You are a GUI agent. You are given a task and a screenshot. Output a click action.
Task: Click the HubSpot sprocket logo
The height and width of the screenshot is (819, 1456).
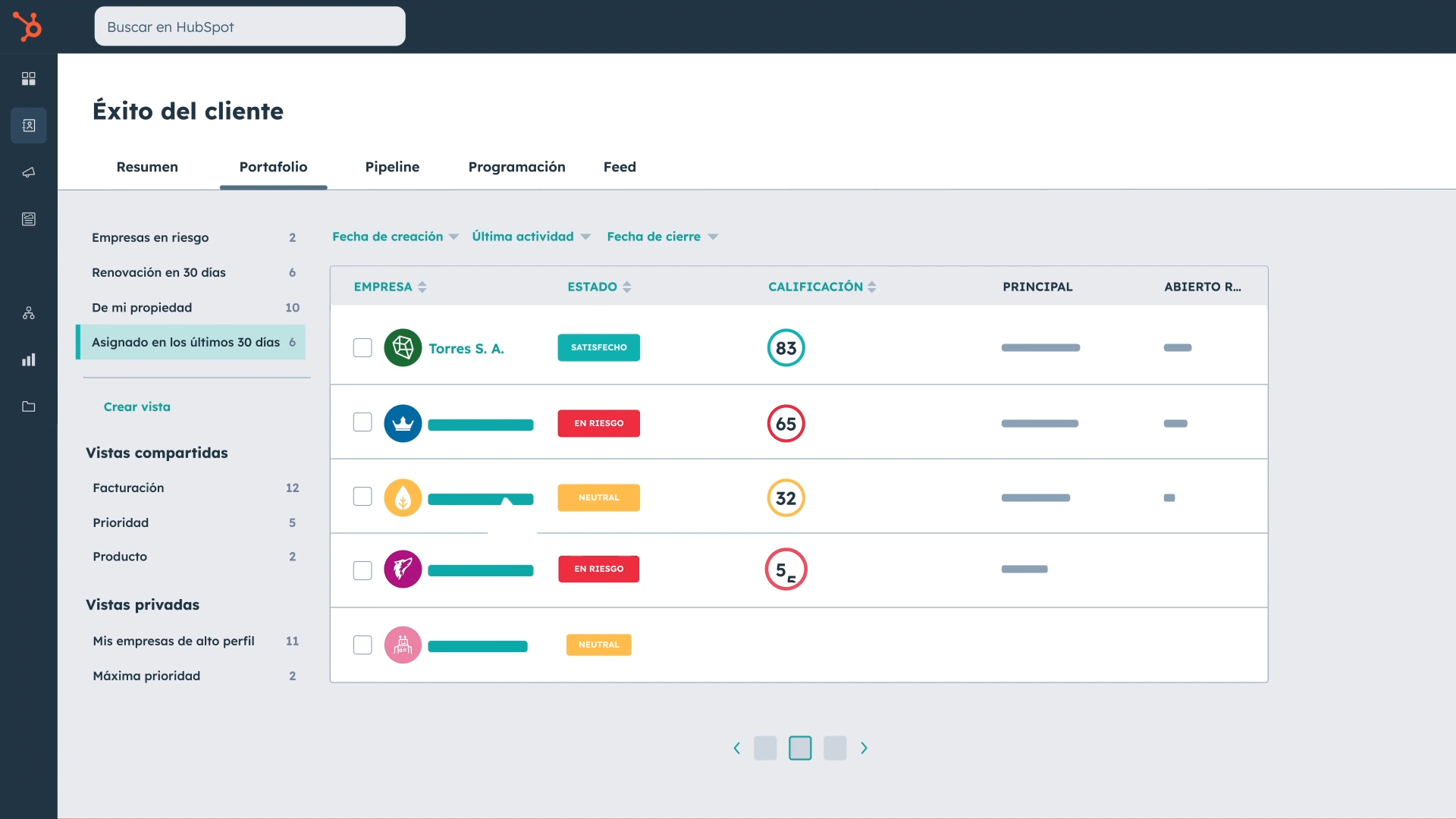click(28, 27)
